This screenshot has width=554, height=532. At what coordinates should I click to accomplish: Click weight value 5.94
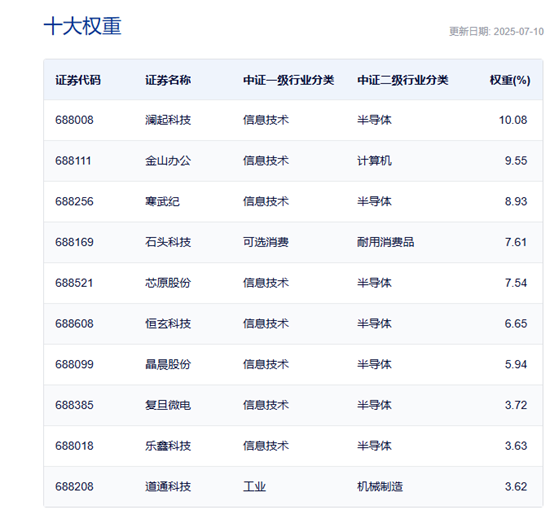[516, 364]
